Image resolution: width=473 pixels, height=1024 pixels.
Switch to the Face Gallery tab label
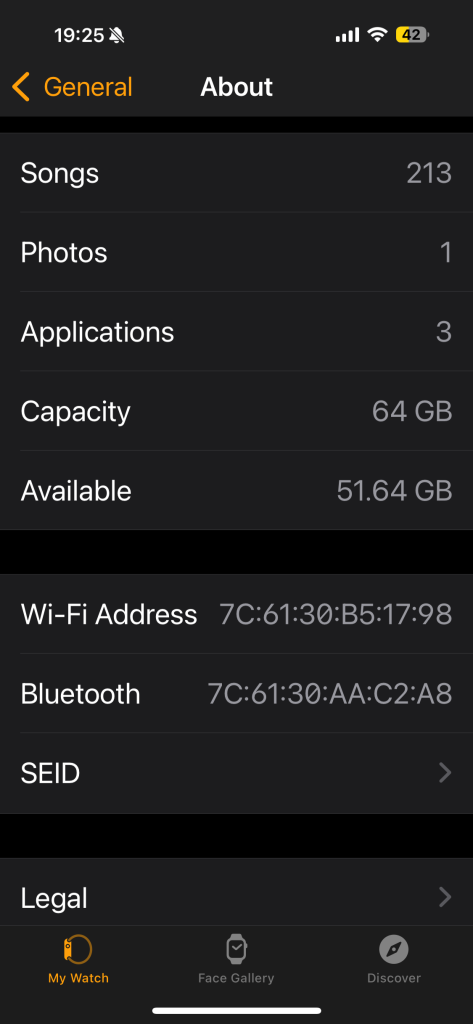click(236, 978)
